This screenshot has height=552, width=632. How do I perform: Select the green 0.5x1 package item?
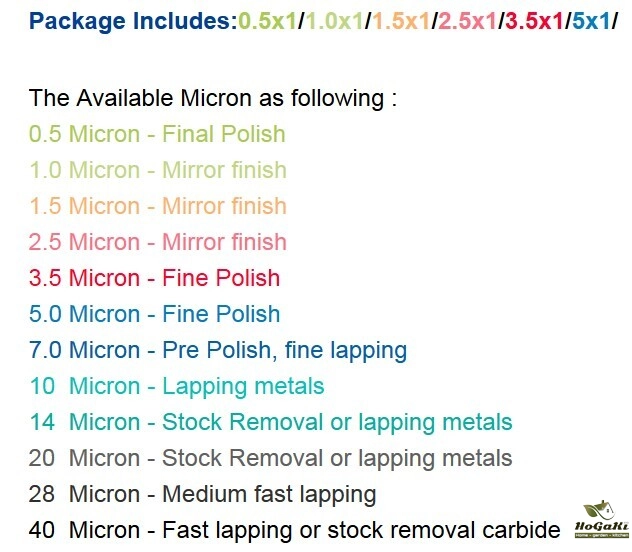point(267,19)
